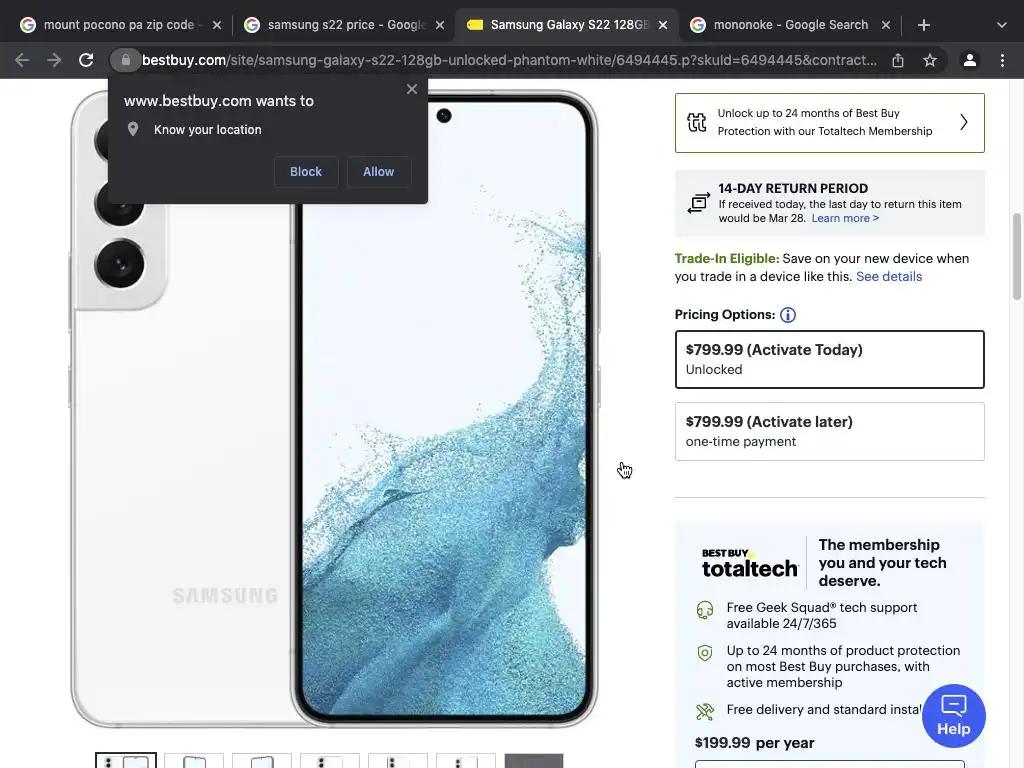
Task: Block bestbuy.com location access
Action: [306, 172]
